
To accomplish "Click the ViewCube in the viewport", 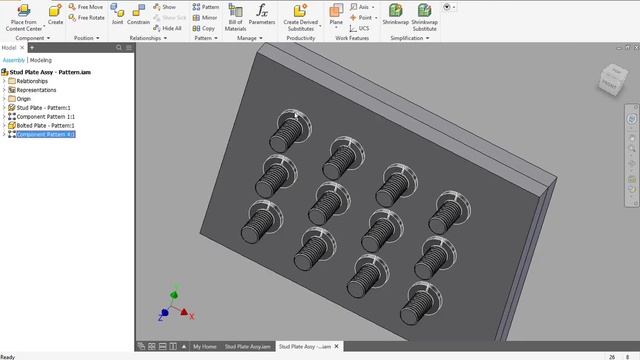I will (x=612, y=80).
